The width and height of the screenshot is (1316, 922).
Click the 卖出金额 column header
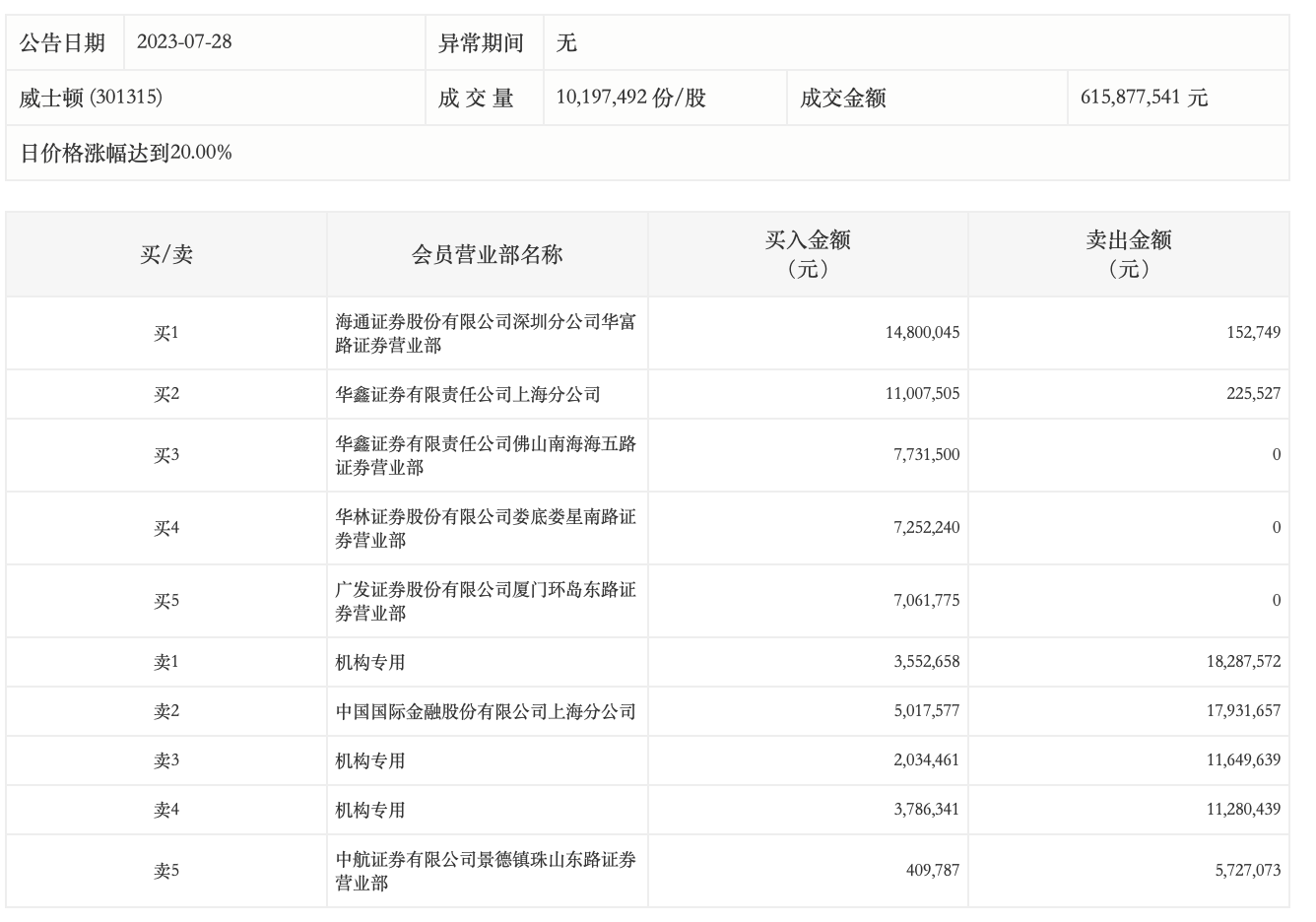pyautogui.click(x=1129, y=254)
